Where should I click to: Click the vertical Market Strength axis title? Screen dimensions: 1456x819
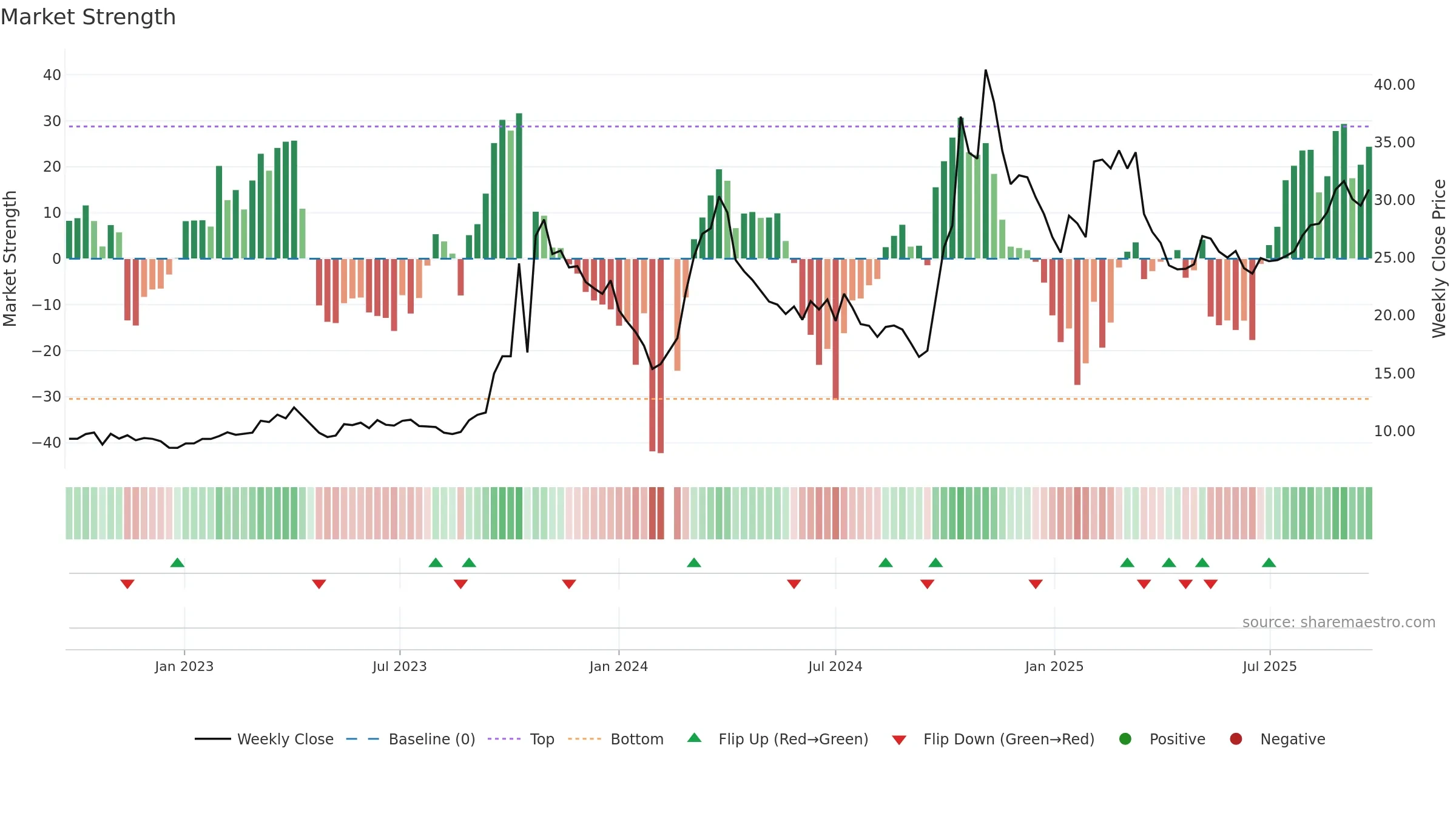tap(10, 258)
